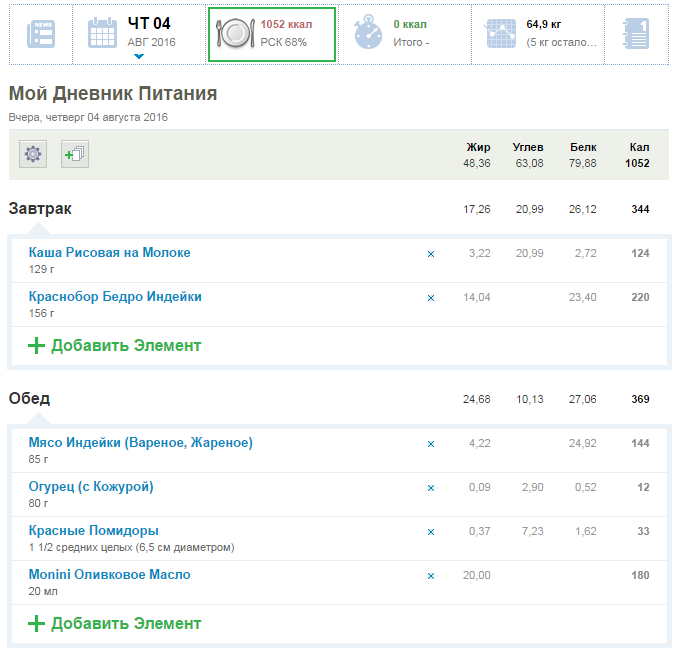Image resolution: width=673 pixels, height=667 pixels.
Task: Delete Monini Оливковое Масло entry
Action: tap(431, 576)
